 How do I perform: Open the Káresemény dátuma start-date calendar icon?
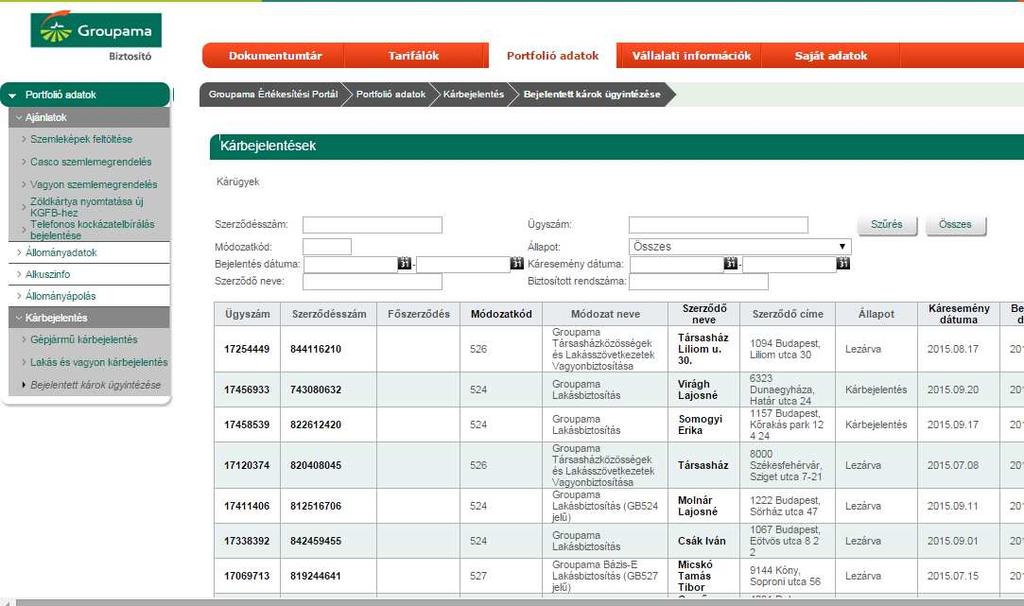pyautogui.click(x=731, y=263)
